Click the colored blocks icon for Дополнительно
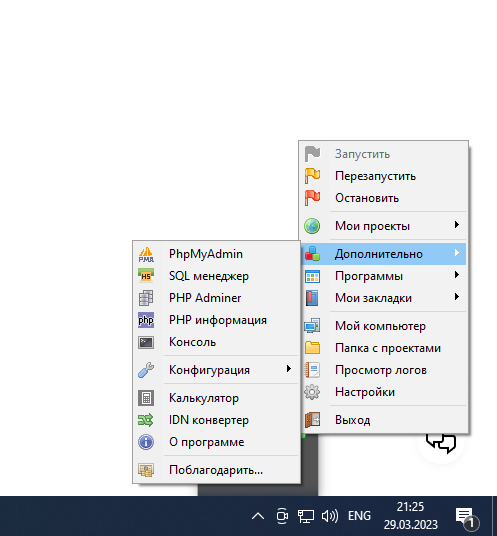The height and width of the screenshot is (536, 497). [x=312, y=254]
